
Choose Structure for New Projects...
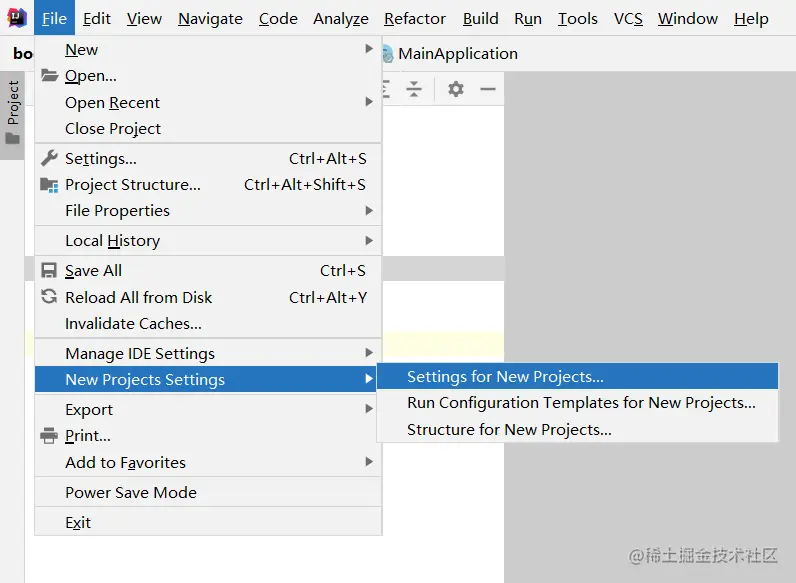509,430
